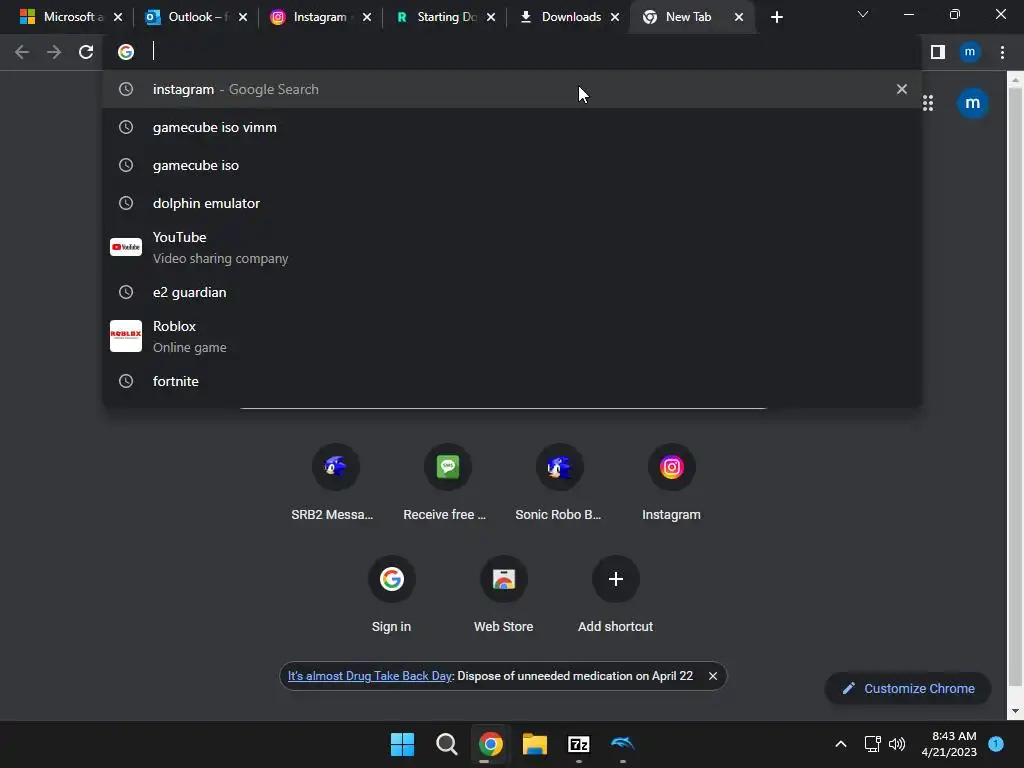Select the 'e2 guardian' suggestion
This screenshot has width=1024, height=768.
click(512, 292)
